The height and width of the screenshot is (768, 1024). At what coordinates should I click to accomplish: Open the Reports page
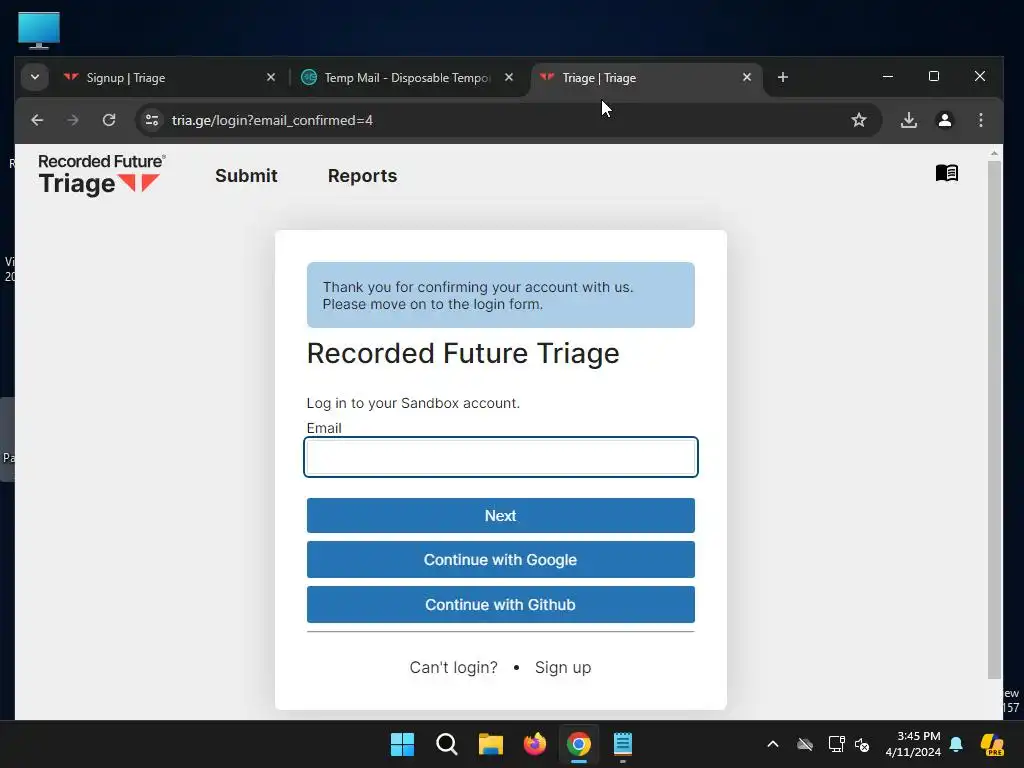point(362,176)
